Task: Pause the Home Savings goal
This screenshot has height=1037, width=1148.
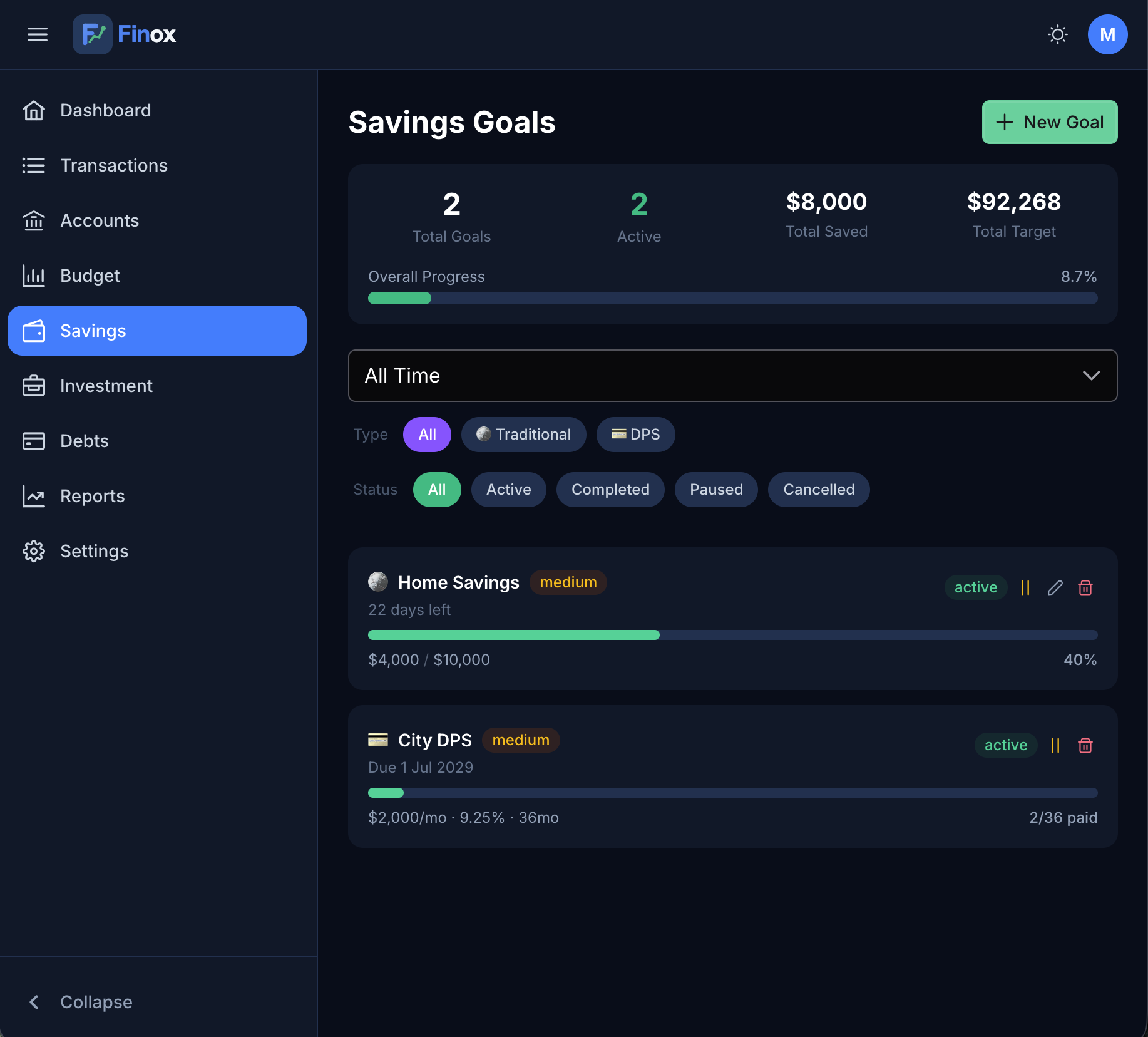Action: click(1025, 587)
